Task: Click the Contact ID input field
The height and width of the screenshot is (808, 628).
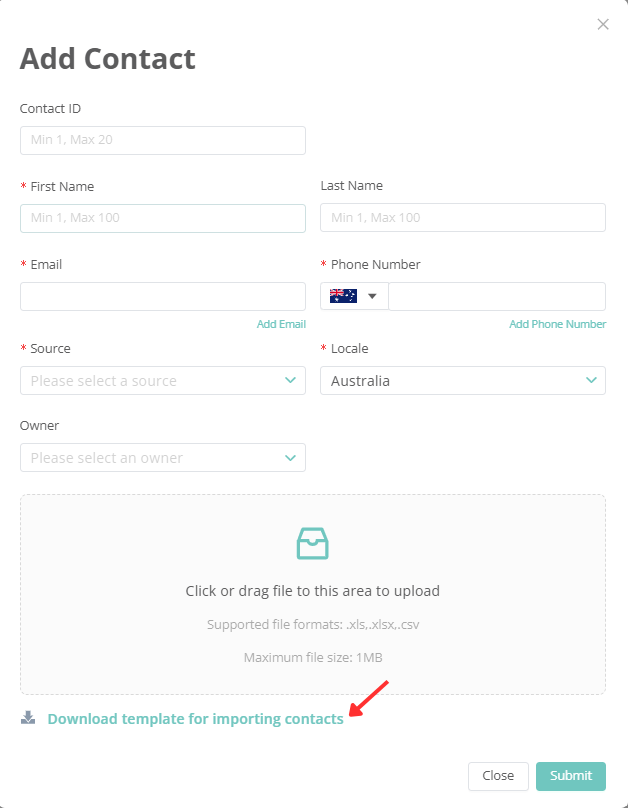Action: tap(163, 140)
